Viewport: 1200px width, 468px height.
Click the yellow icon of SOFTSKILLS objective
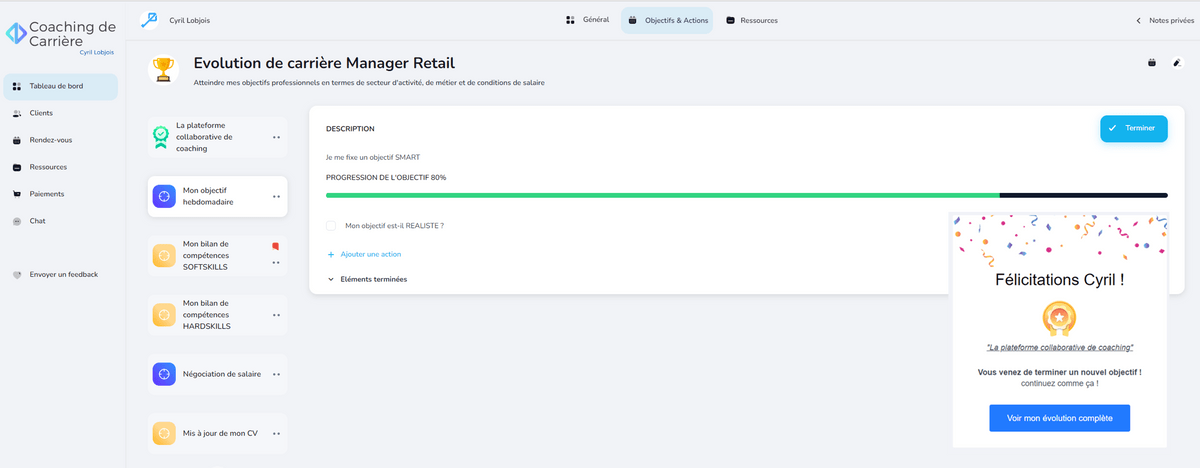pyautogui.click(x=164, y=256)
